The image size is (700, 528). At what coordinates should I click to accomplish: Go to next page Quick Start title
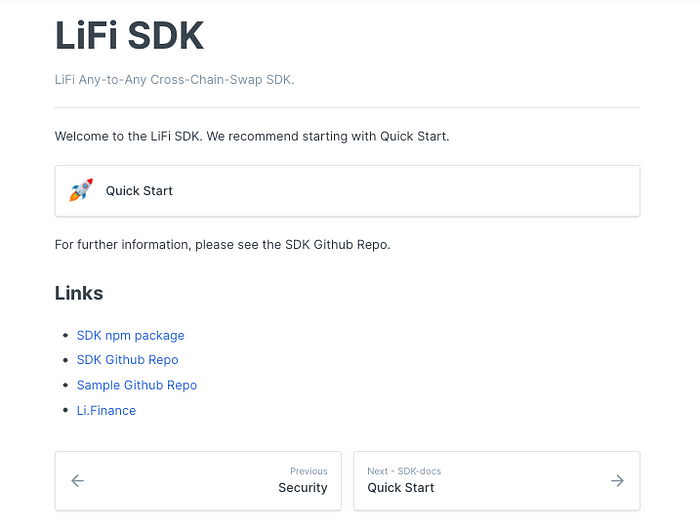(x=400, y=488)
